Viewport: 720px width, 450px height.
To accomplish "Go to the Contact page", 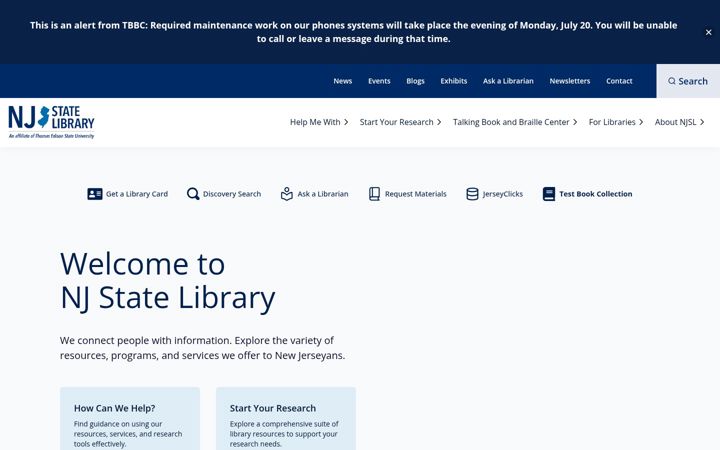I will click(x=619, y=81).
